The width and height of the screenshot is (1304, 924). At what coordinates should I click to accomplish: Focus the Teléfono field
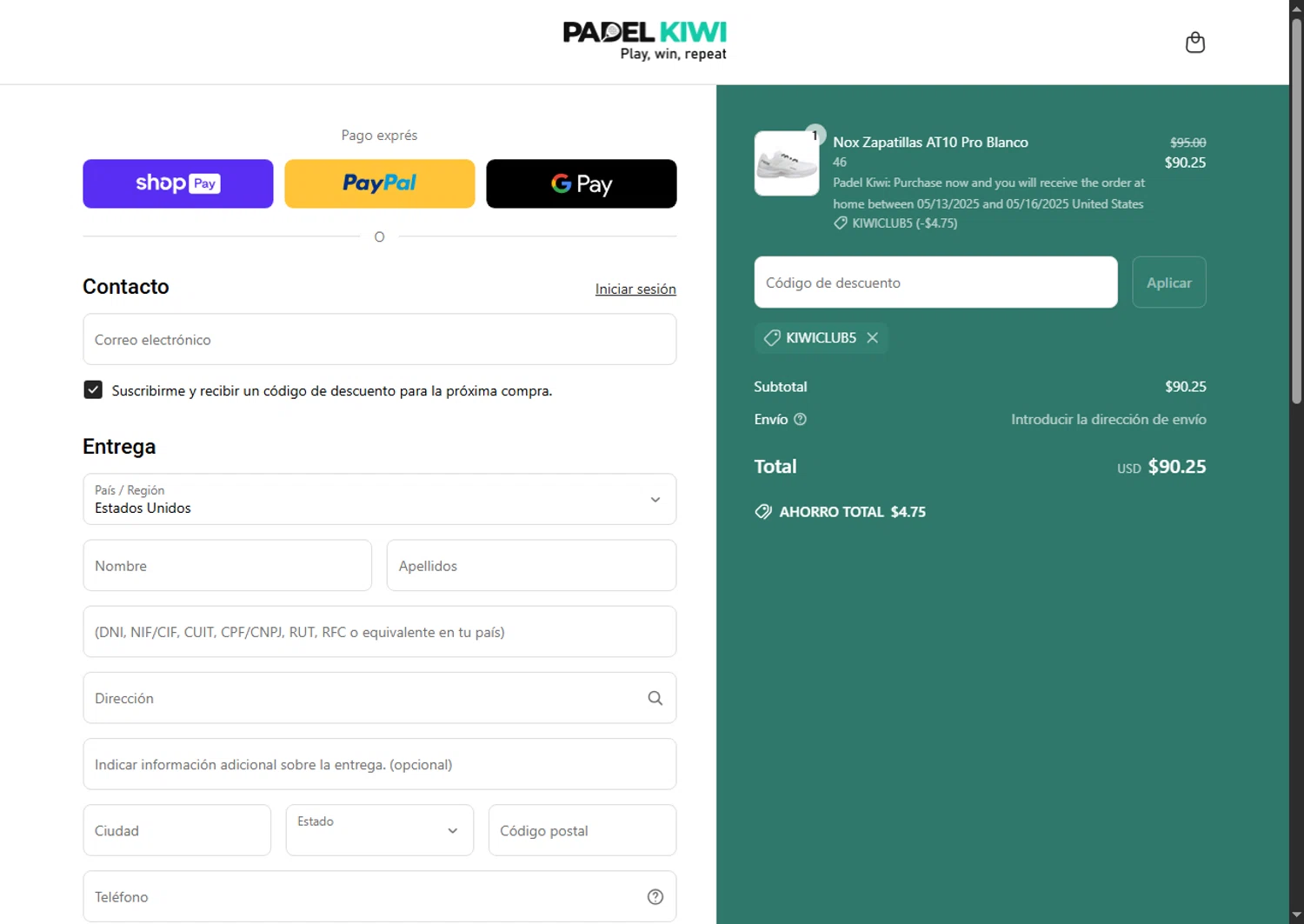[380, 896]
